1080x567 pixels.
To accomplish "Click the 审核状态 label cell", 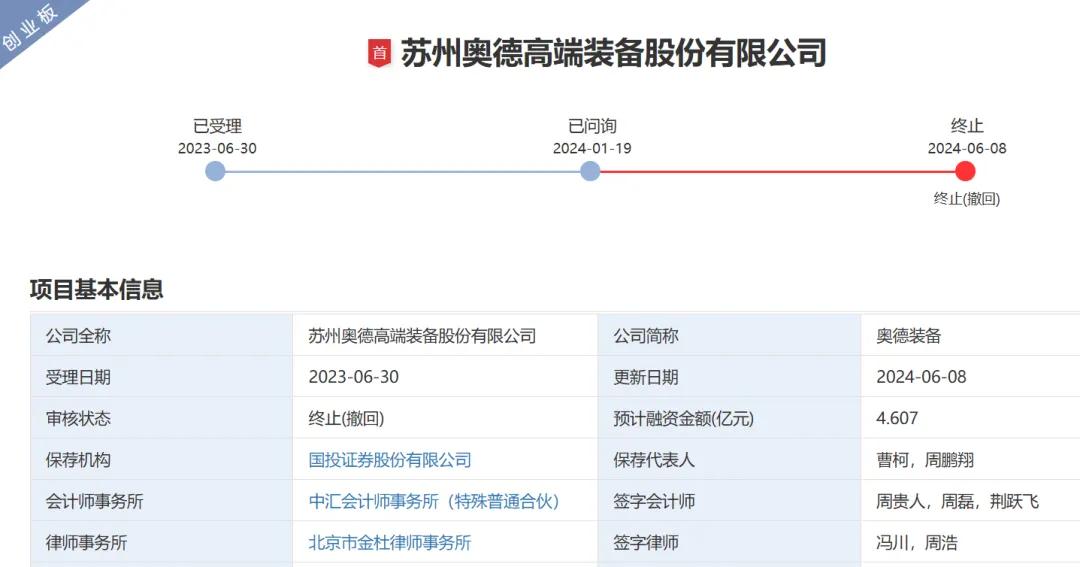I will [162, 418].
